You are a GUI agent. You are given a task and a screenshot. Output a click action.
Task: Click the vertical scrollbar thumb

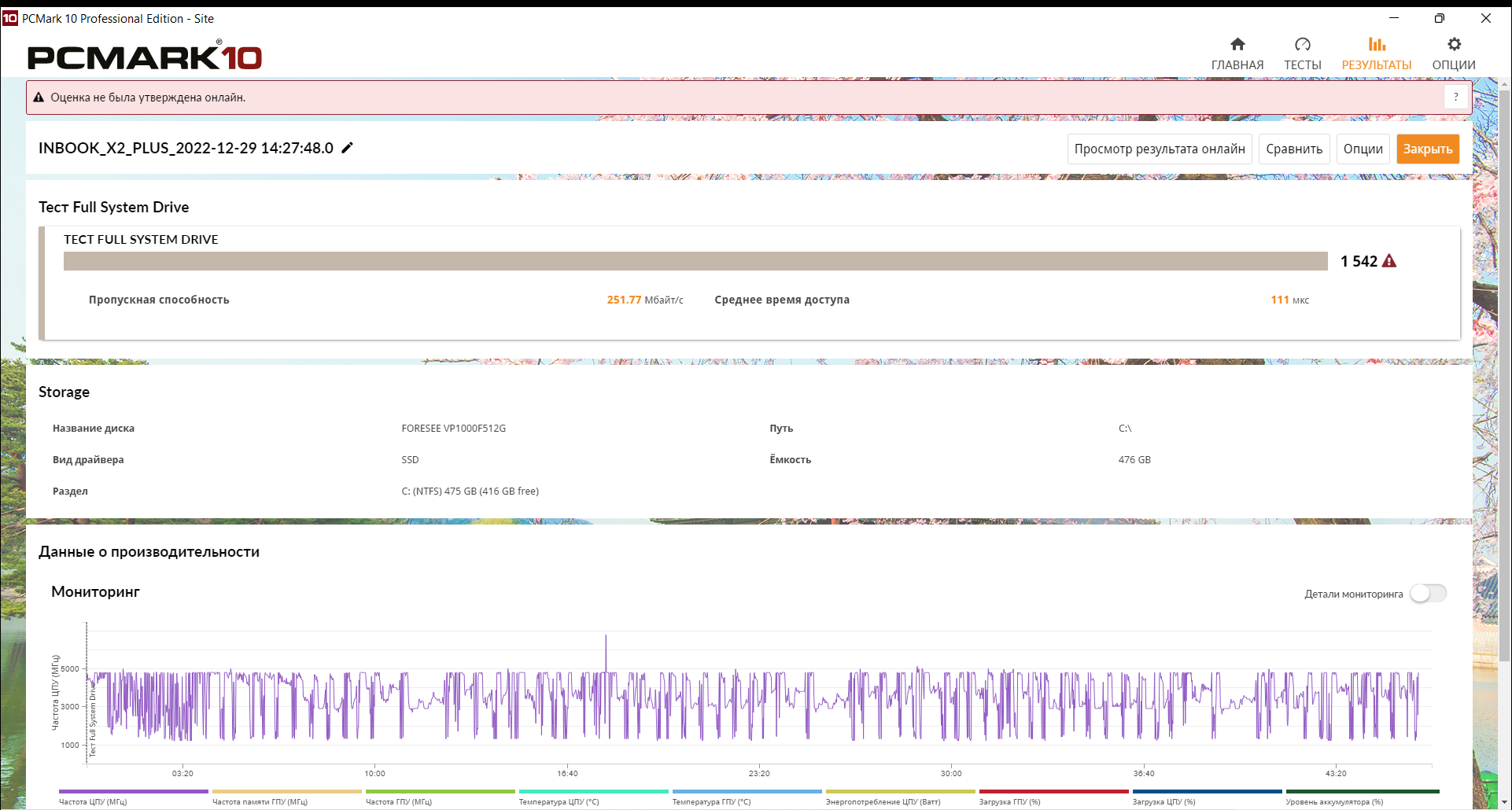point(1504,377)
